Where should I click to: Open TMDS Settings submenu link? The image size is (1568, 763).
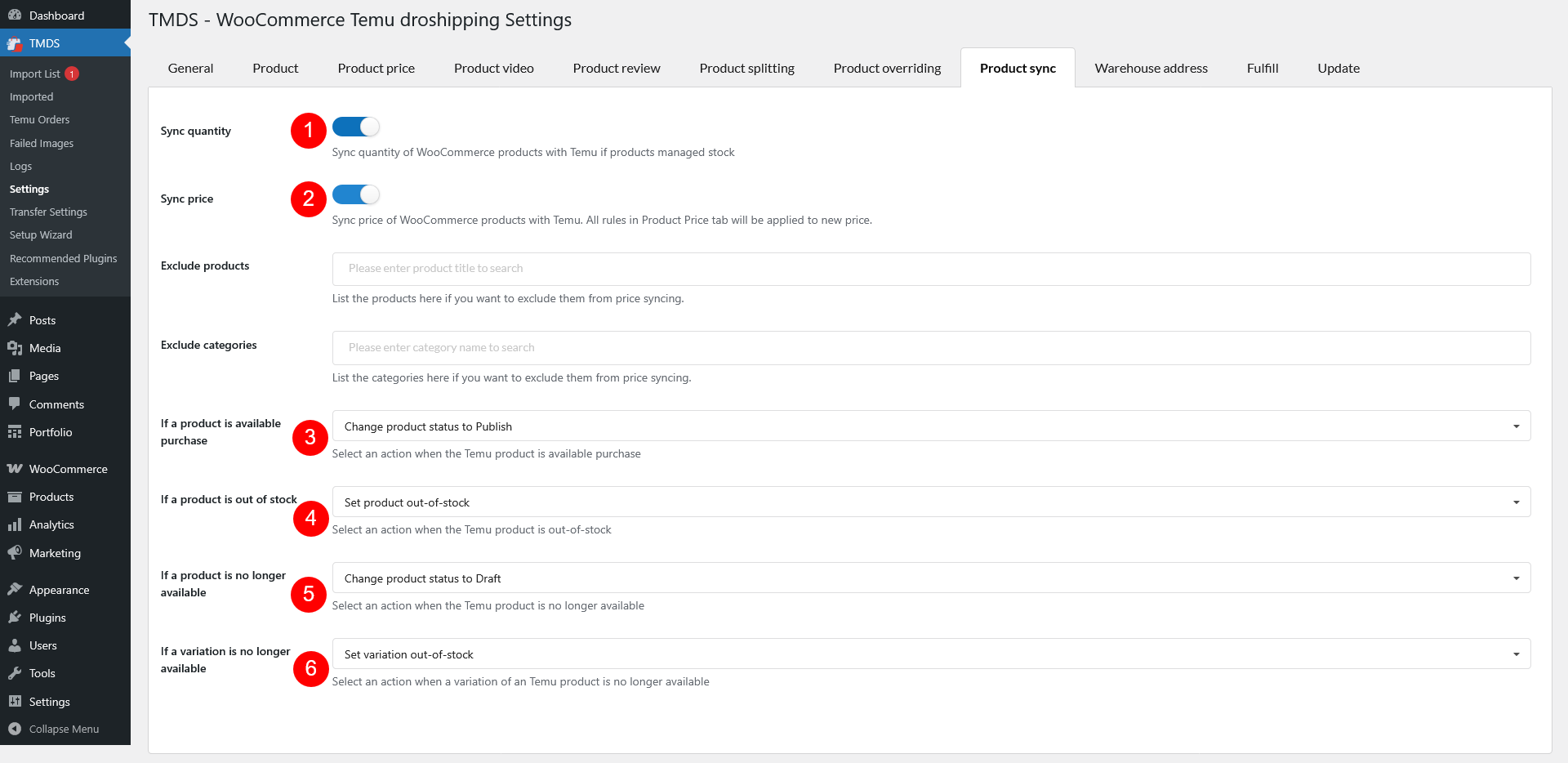[x=29, y=189]
